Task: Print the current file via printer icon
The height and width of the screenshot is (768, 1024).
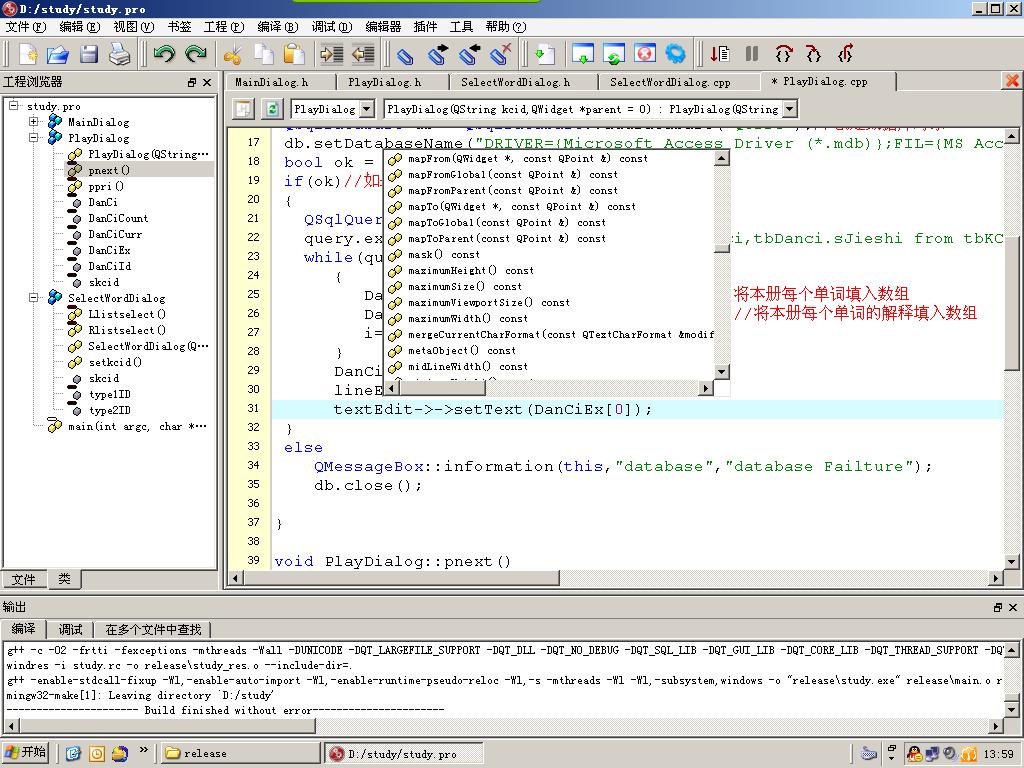Action: (120, 54)
